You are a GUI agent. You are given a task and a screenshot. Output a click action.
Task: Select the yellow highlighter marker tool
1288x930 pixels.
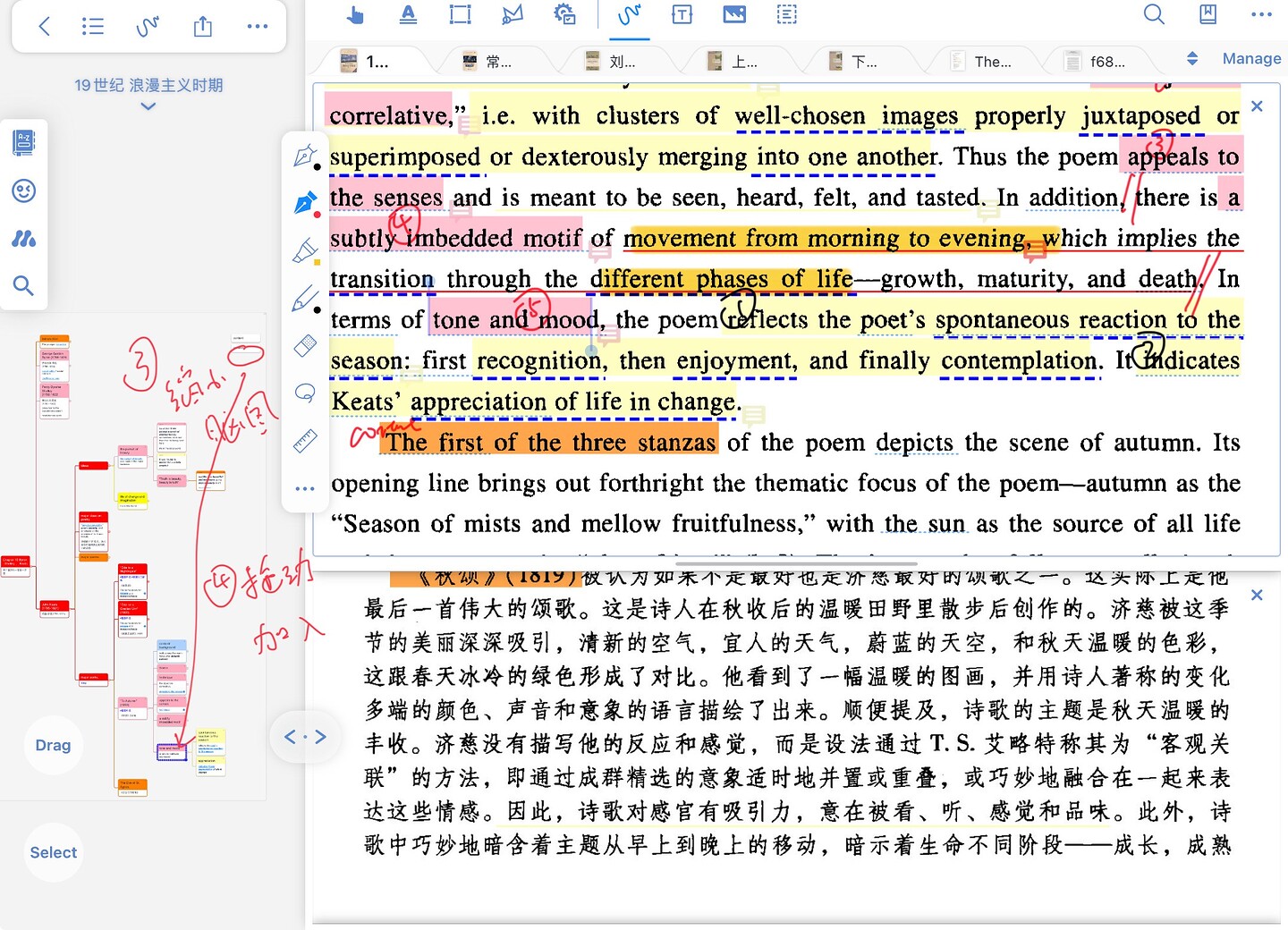305,251
